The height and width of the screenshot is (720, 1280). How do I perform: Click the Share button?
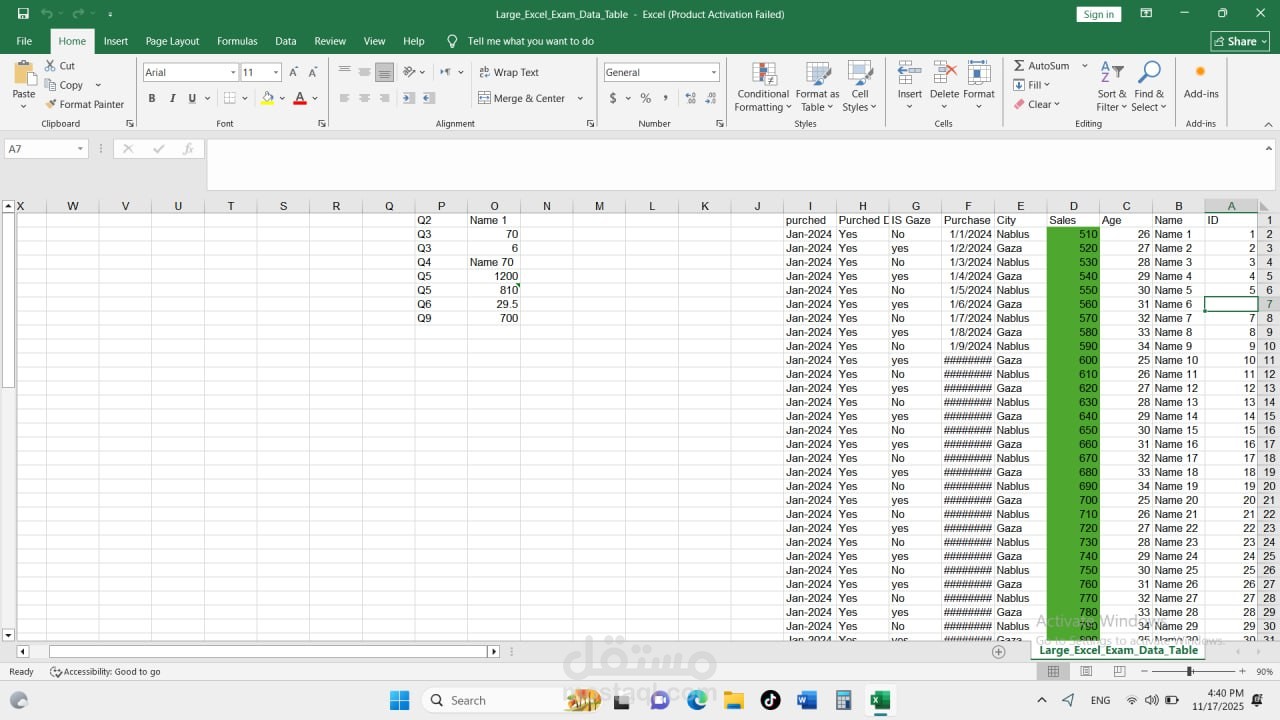(x=1239, y=41)
